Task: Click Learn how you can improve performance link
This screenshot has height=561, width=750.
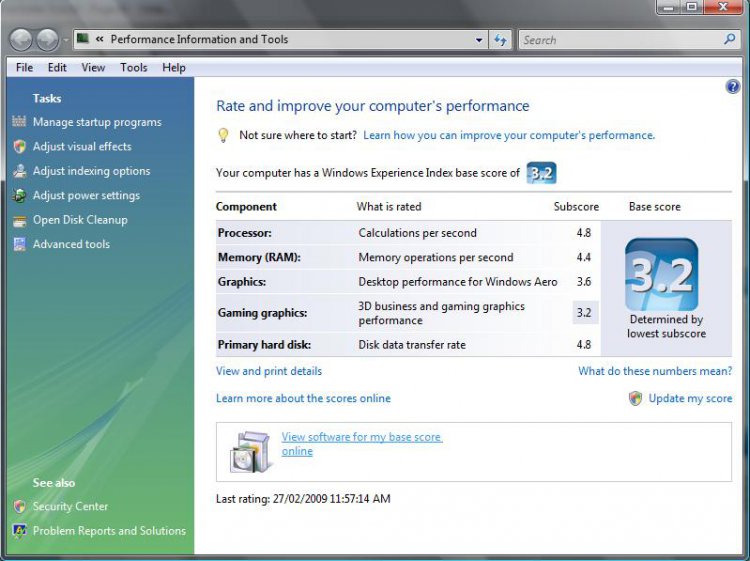Action: click(509, 135)
